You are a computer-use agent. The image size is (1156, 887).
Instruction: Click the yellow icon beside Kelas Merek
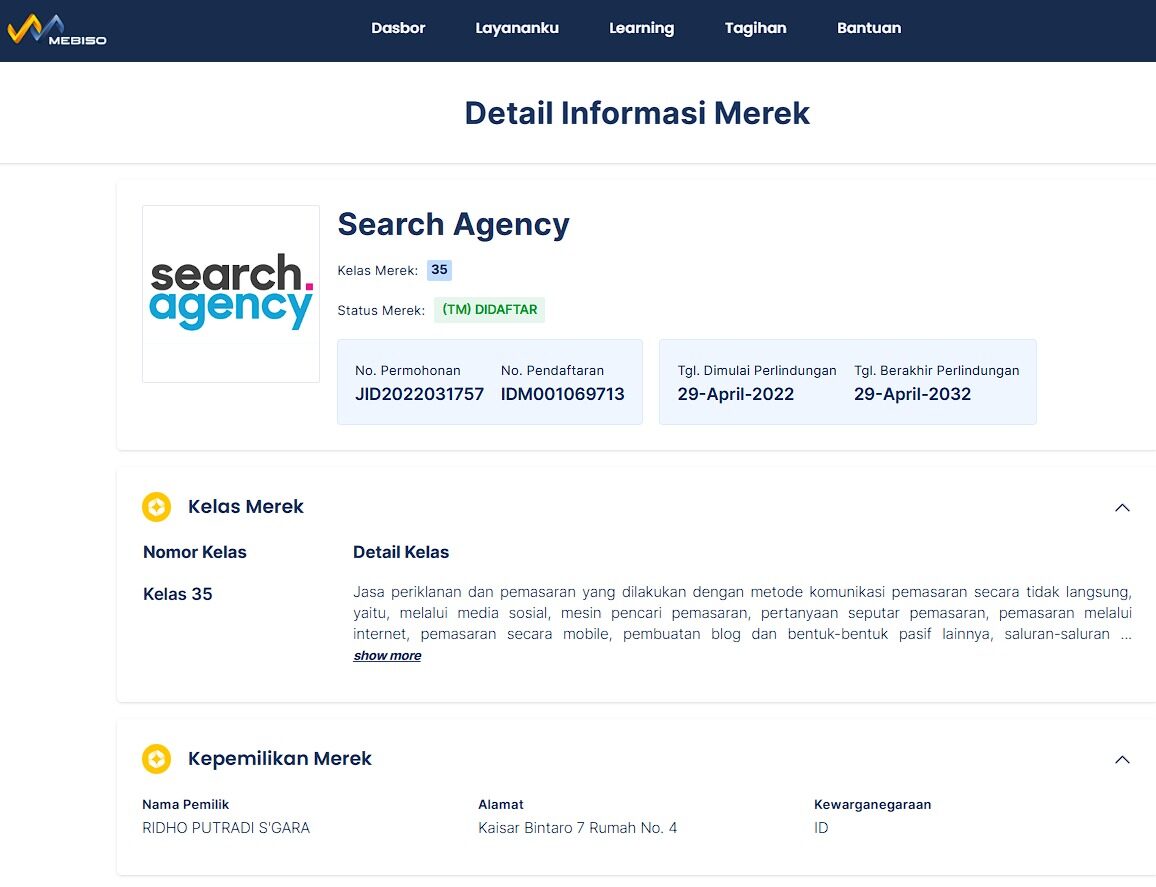156,507
